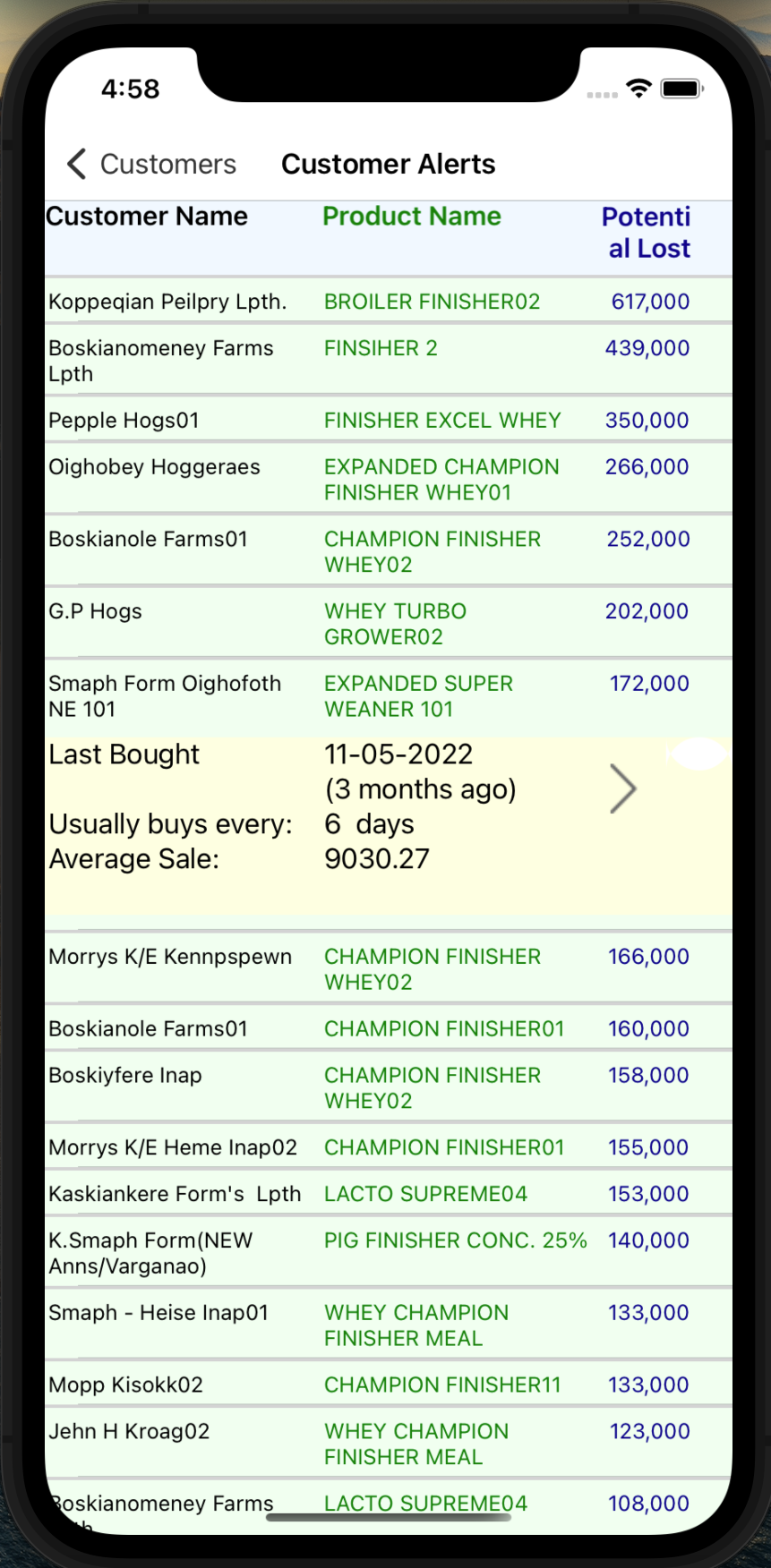Screen dimensions: 771x1568
Task: Sort by Potential Lost column header
Action: tap(647, 232)
